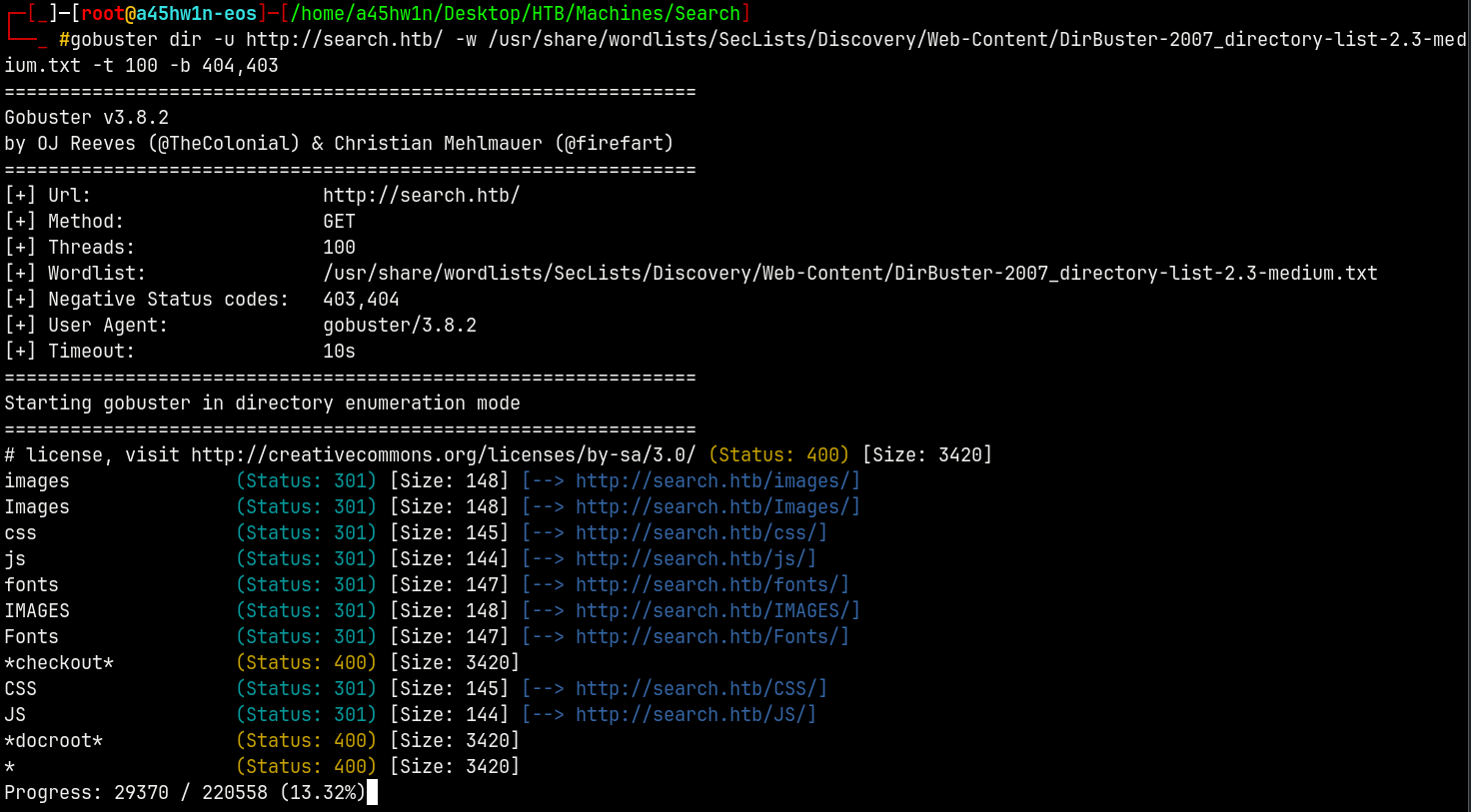1471x812 pixels.
Task: Open the http://search.htb/css/ redirect link
Action: (x=701, y=533)
